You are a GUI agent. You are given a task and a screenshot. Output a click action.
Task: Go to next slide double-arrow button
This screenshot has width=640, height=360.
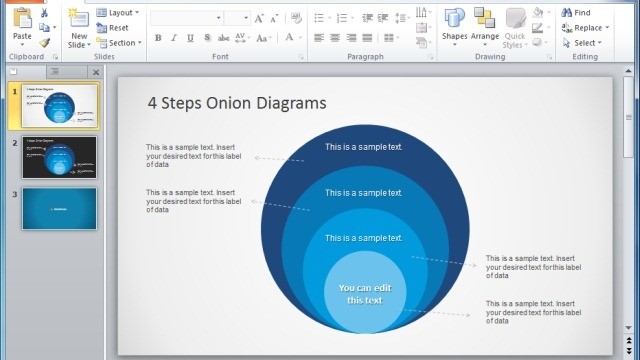click(x=629, y=351)
